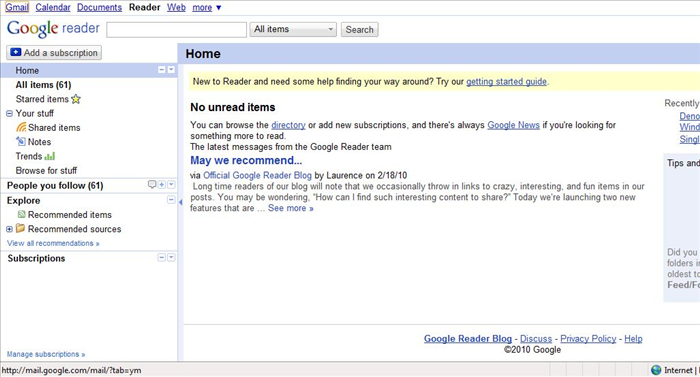Open Documents from the top bar
700x377 pixels.
100,7
